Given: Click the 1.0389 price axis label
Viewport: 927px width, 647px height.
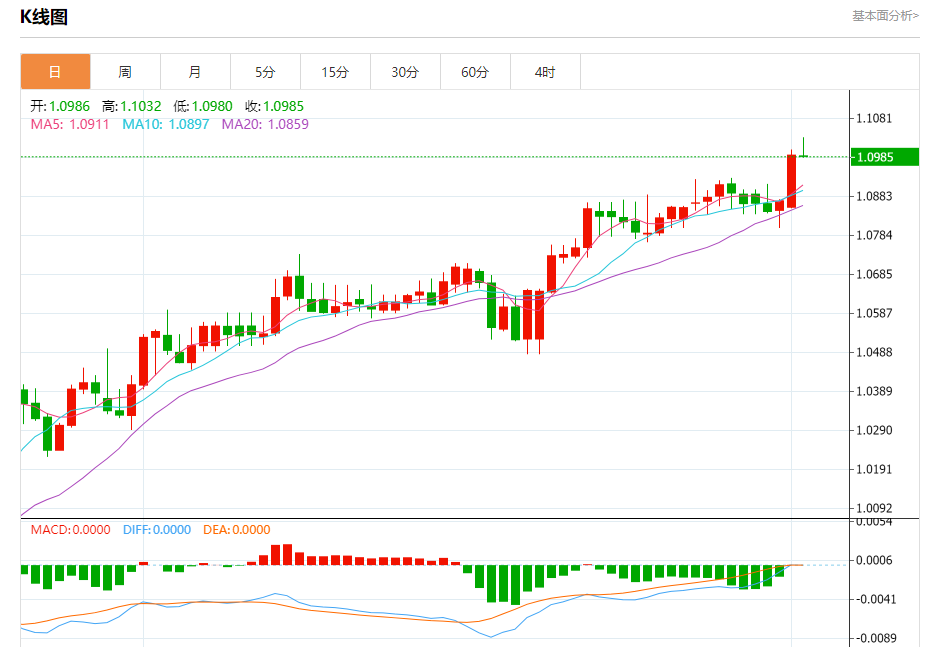Looking at the screenshot, I should pyautogui.click(x=874, y=392).
